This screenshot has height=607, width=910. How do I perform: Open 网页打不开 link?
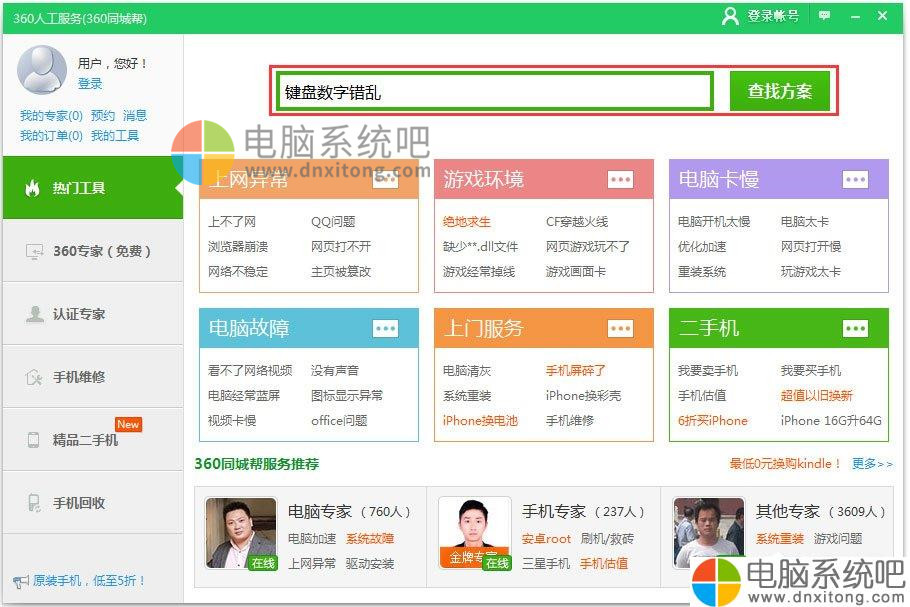[x=341, y=247]
